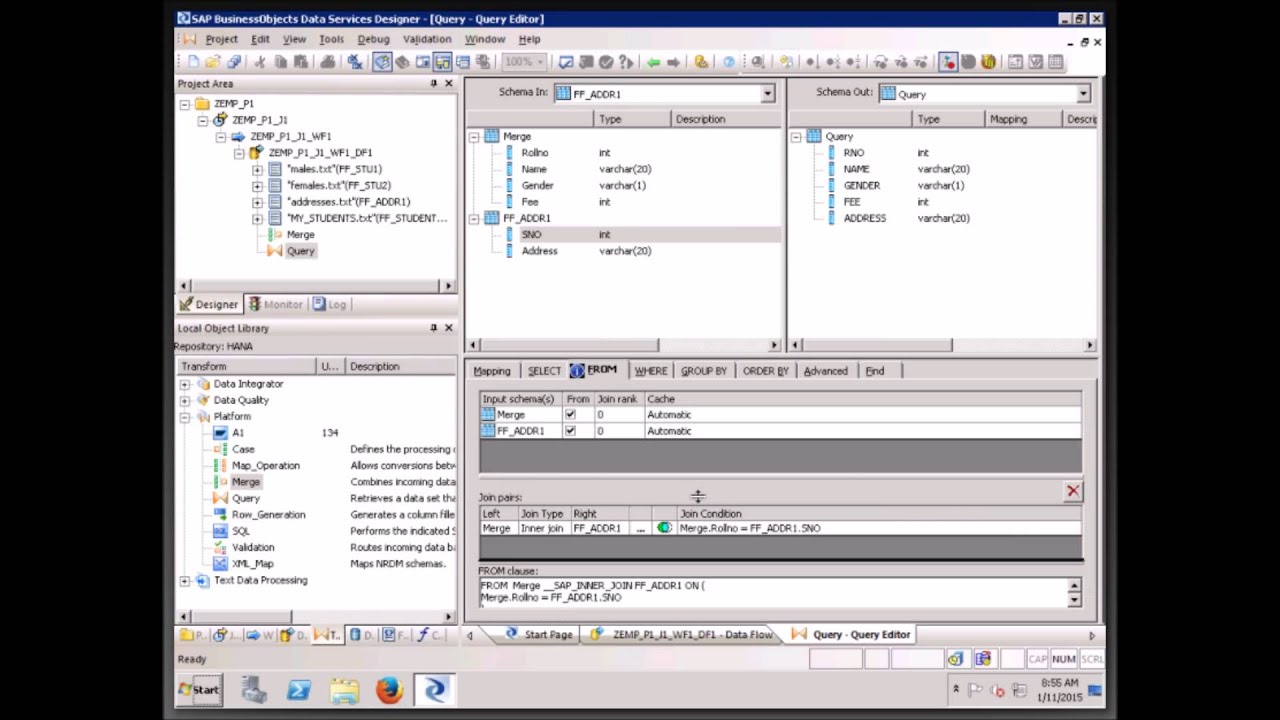This screenshot has width=1280, height=720.
Task: Open the Project menu
Action: (222, 39)
